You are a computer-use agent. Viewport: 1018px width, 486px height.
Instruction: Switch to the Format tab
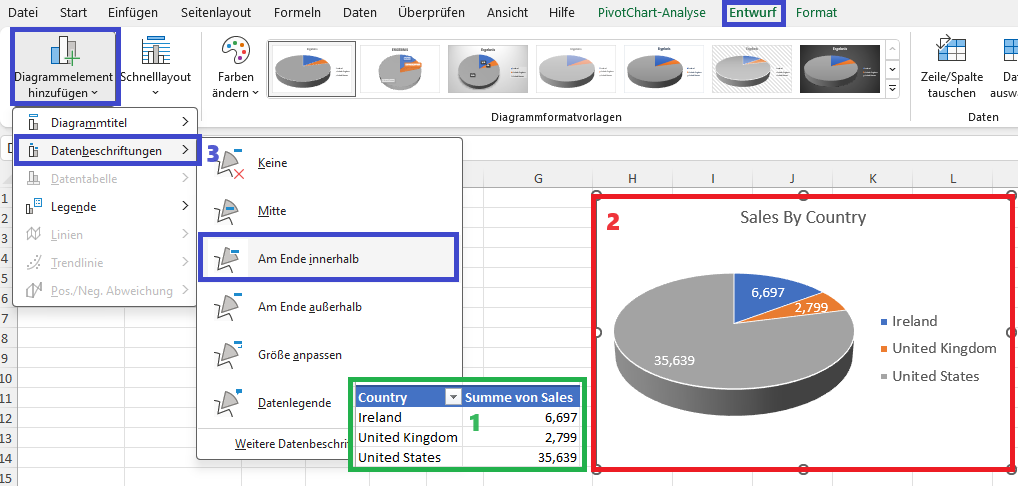pos(816,12)
